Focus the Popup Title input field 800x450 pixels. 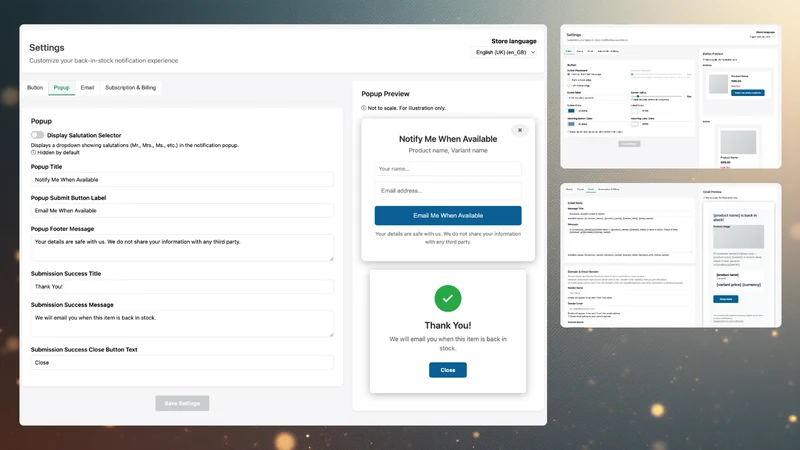coord(182,180)
